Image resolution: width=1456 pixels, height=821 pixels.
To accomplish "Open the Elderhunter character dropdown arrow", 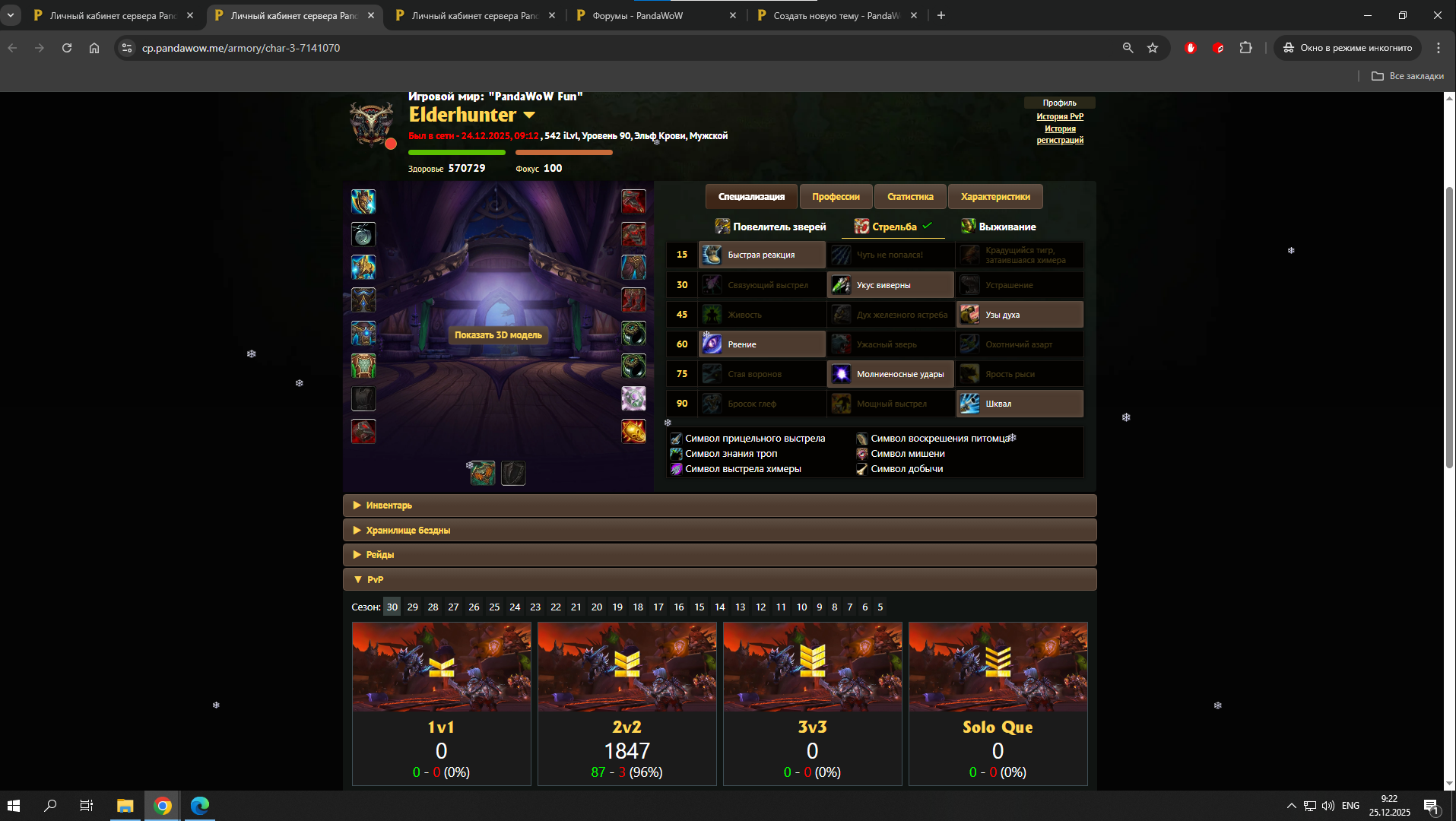I will [529, 116].
